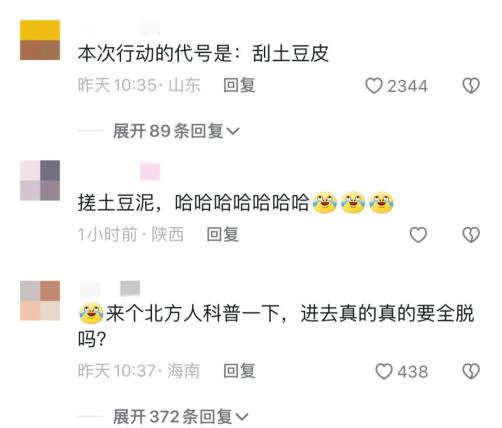Dislike the 海南 comment about 北方人
Screen dimensions: 502x428
471,371
